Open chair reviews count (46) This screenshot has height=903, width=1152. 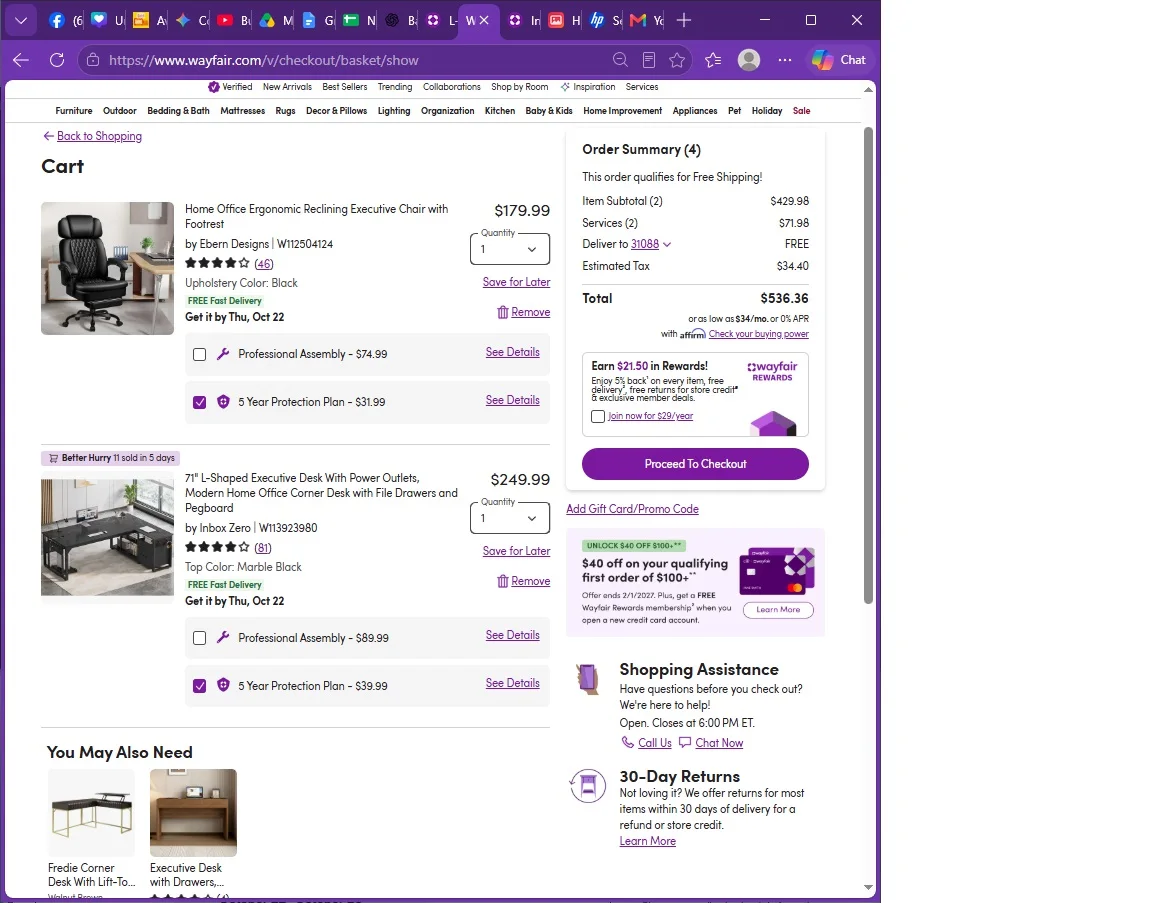point(264,264)
